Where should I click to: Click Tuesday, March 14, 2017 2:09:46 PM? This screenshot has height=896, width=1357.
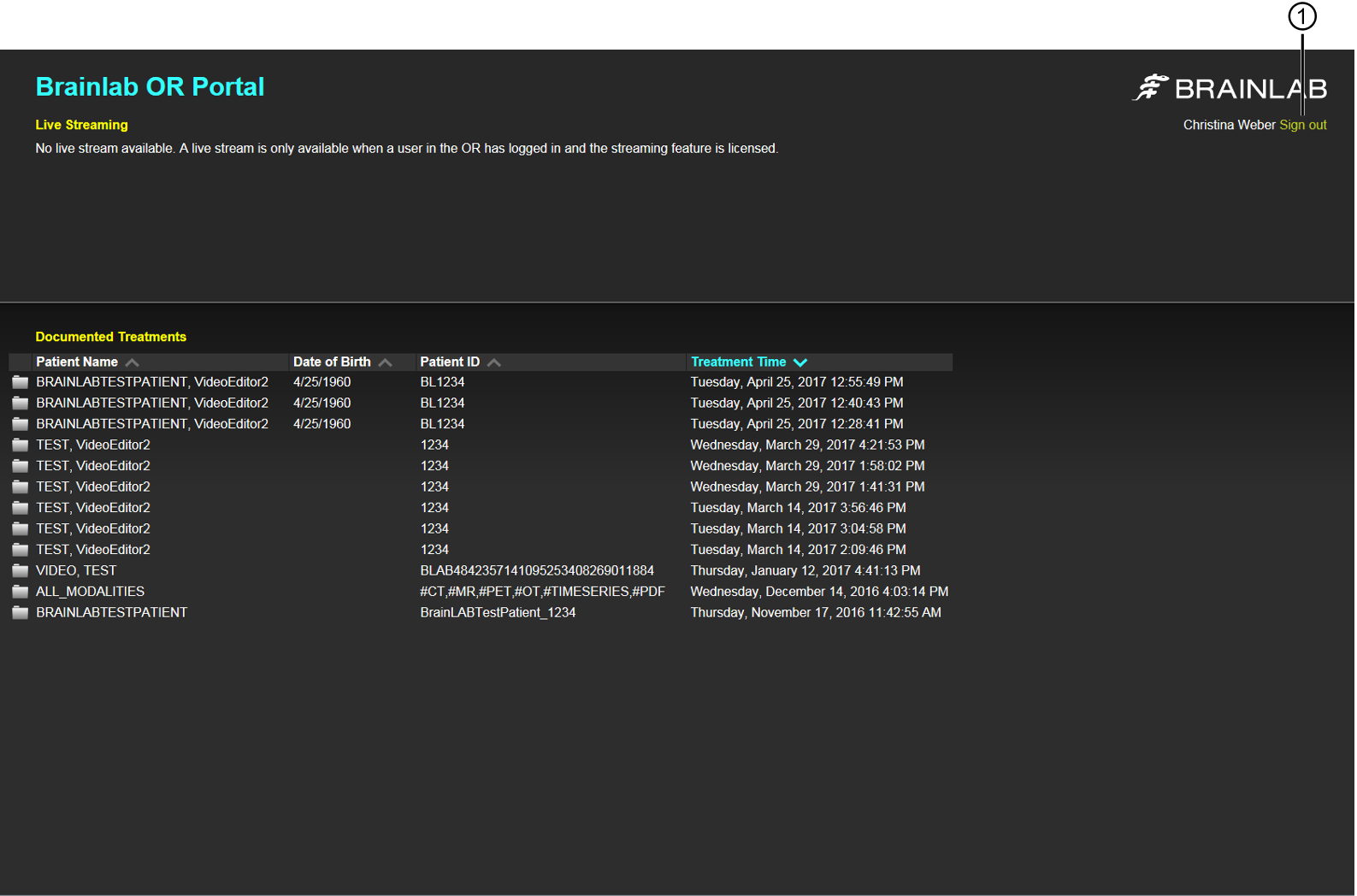tap(799, 550)
